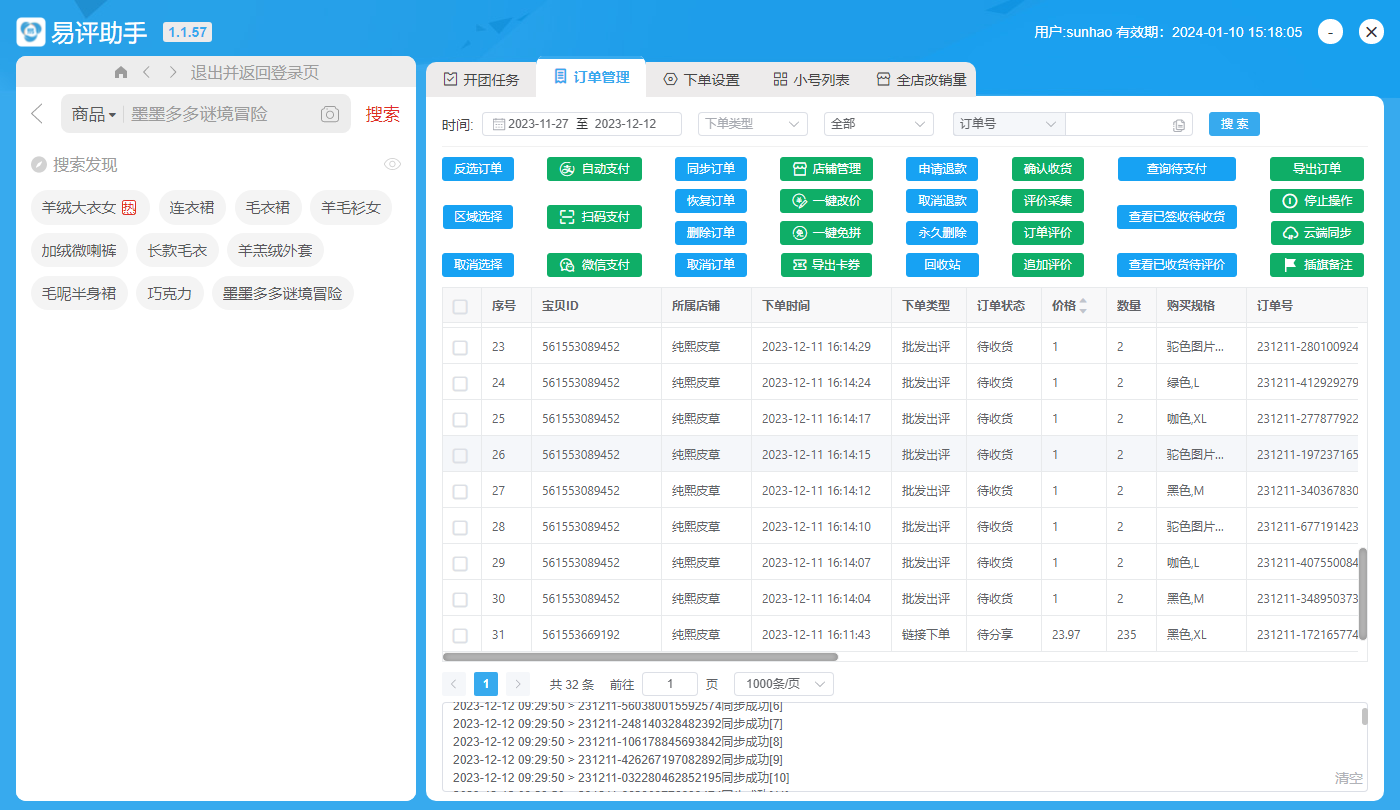
Task: Click 退出并返回登录页 link
Action: click(254, 72)
